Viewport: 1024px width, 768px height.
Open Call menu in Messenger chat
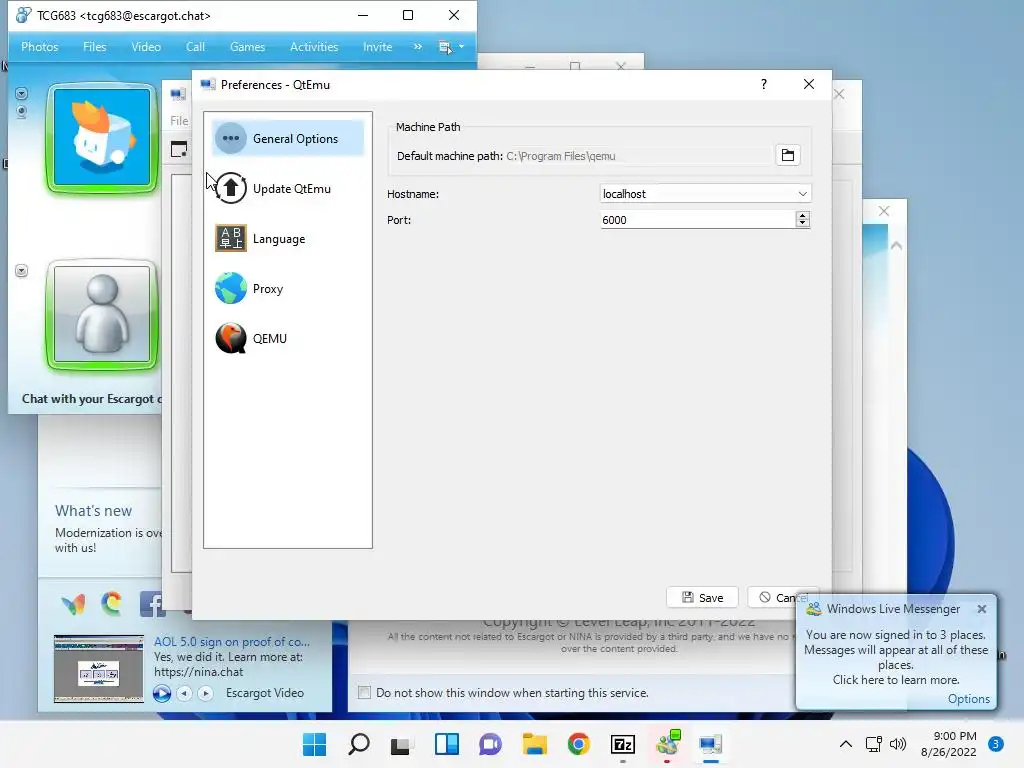click(195, 47)
